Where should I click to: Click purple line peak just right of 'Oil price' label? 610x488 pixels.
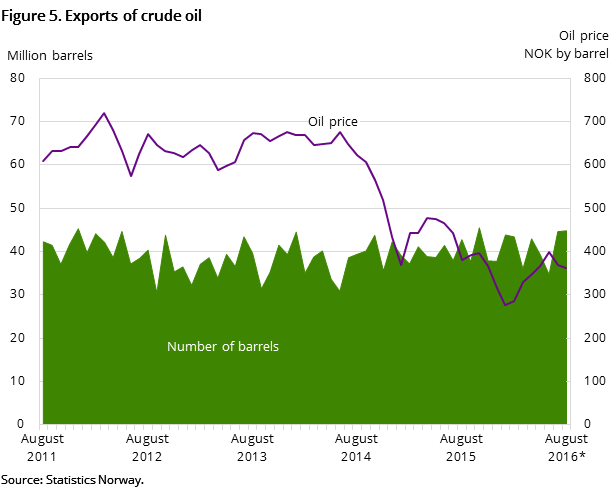point(340,132)
